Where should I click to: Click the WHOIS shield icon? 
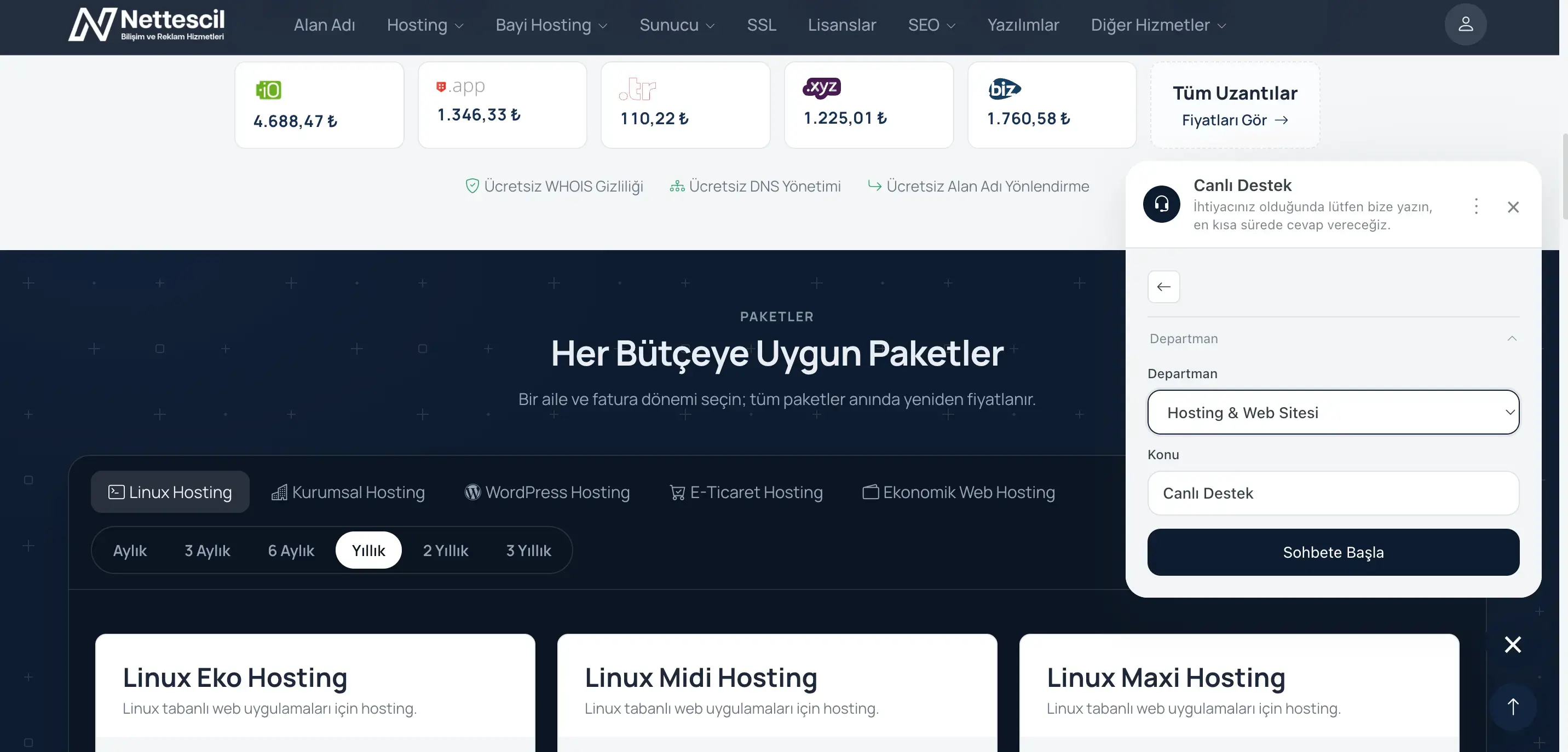[472, 186]
